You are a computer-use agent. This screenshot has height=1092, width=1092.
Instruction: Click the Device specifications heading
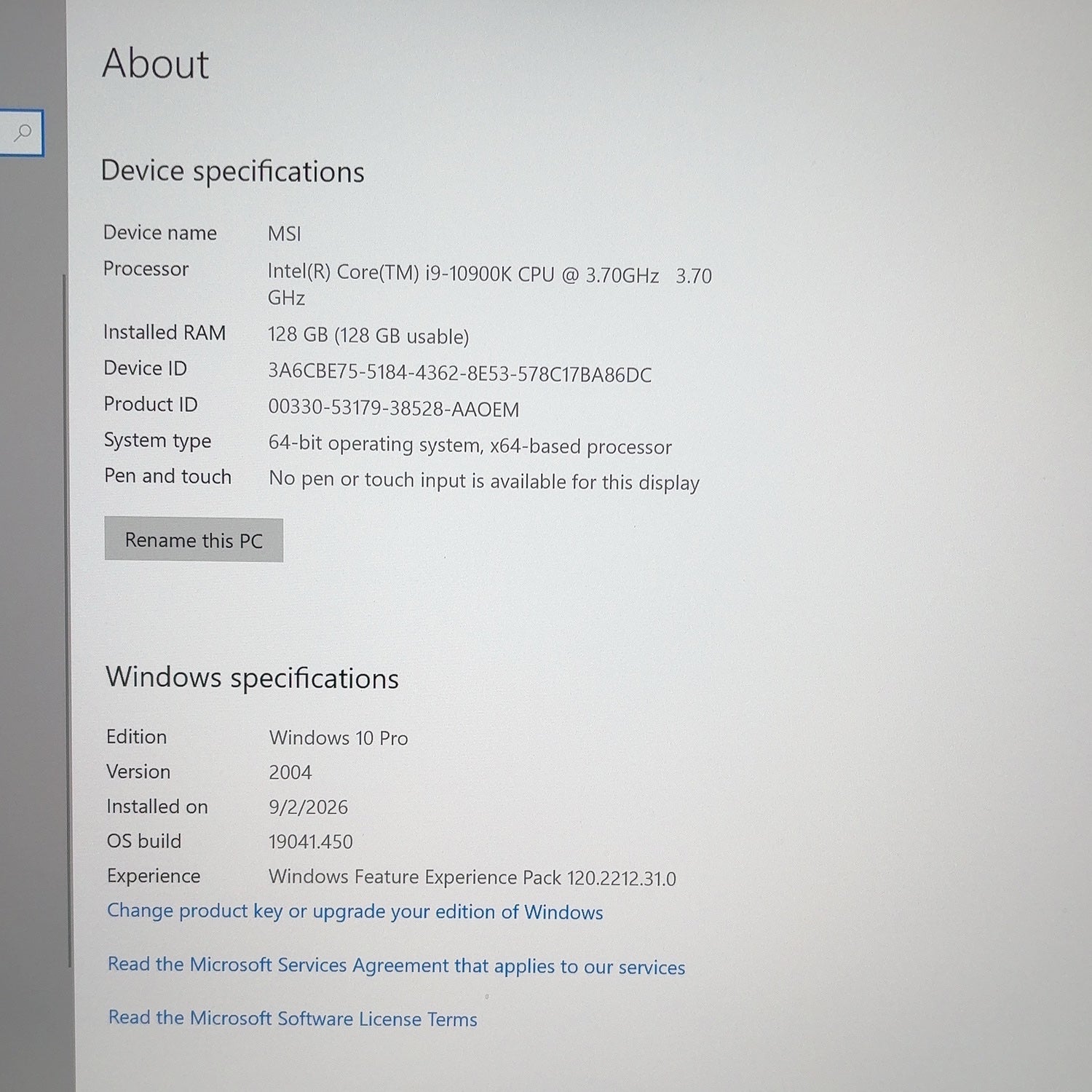(233, 172)
